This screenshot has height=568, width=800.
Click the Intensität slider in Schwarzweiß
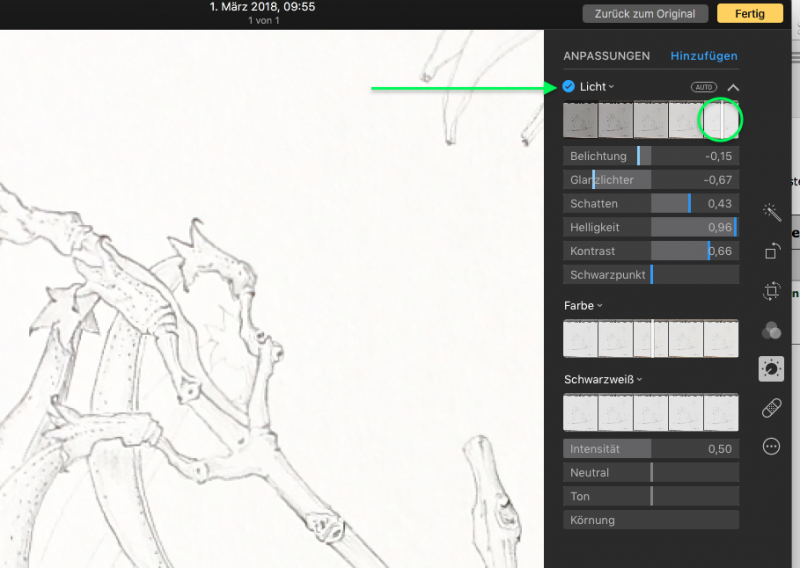coord(651,449)
